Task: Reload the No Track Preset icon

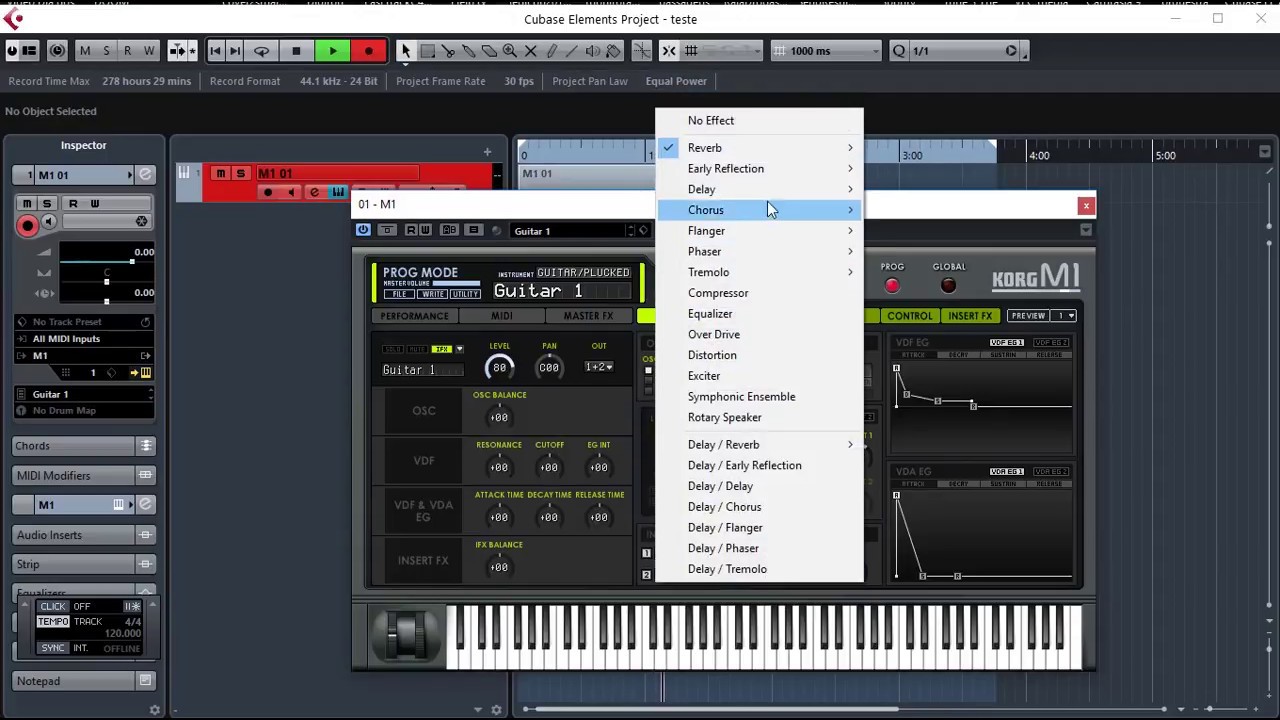Action: pos(145,322)
